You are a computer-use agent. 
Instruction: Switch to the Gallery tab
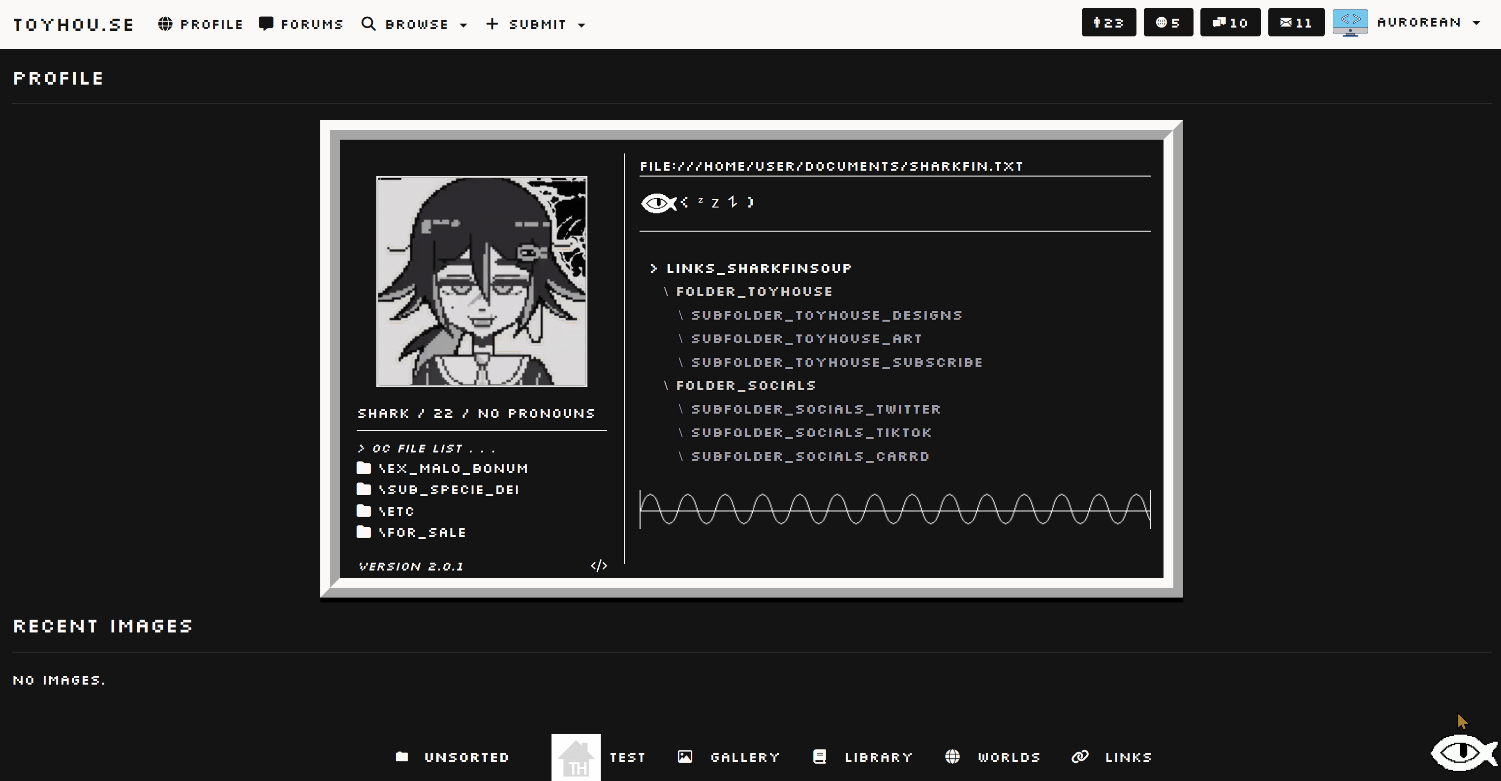coord(744,757)
